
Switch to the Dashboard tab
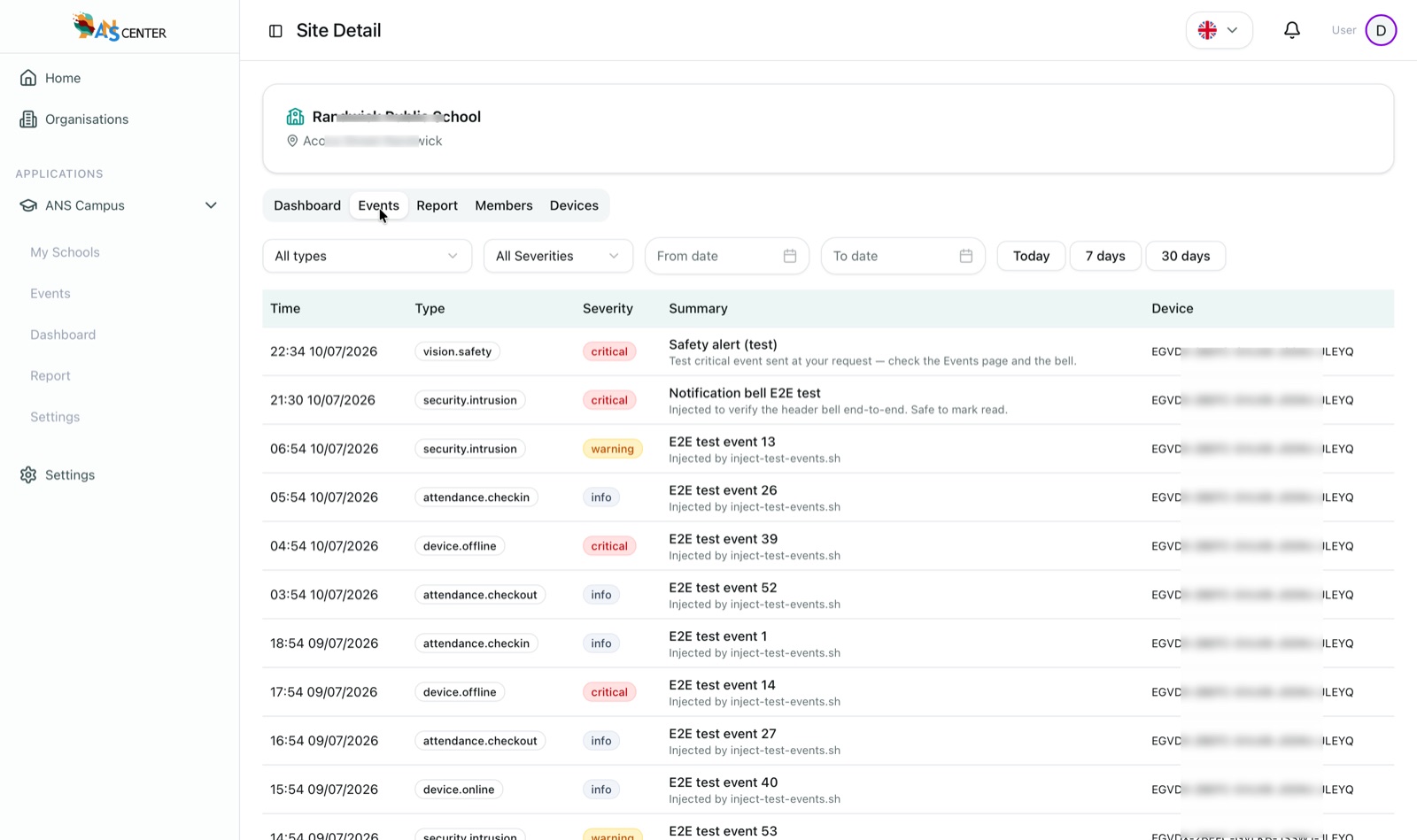click(x=307, y=205)
